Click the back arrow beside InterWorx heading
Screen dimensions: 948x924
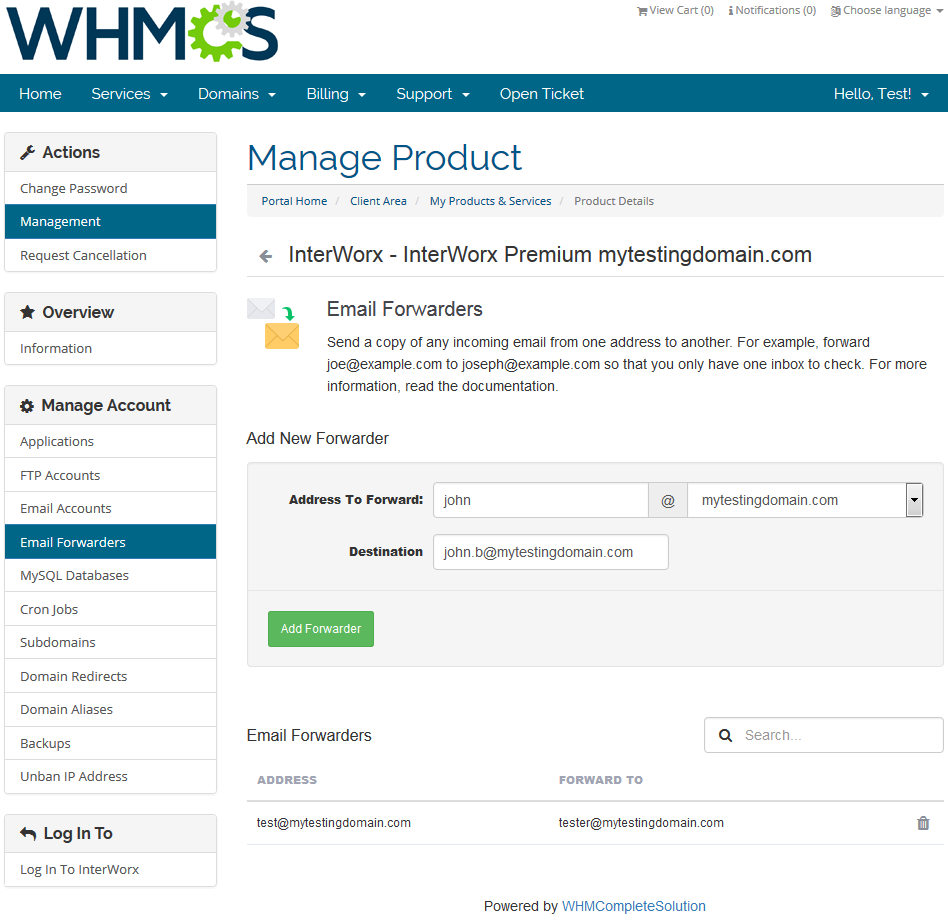coord(265,256)
